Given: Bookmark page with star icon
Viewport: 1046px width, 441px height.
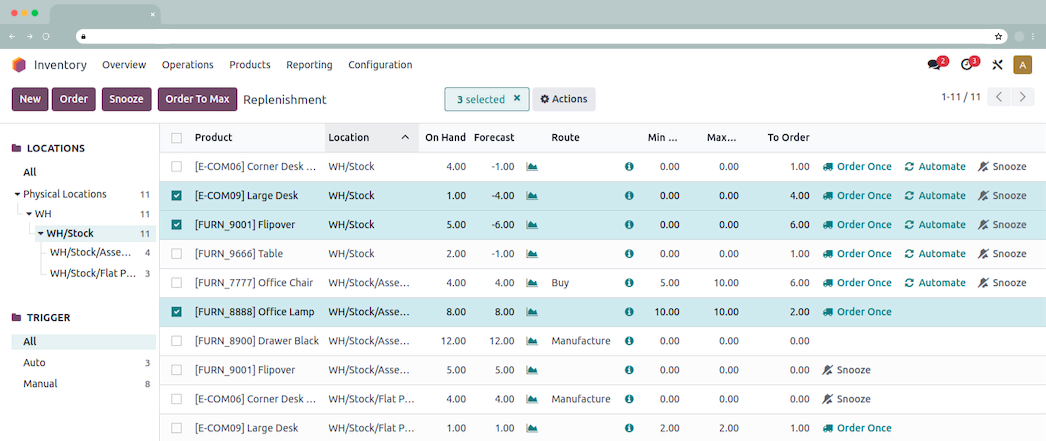Looking at the screenshot, I should 998,36.
